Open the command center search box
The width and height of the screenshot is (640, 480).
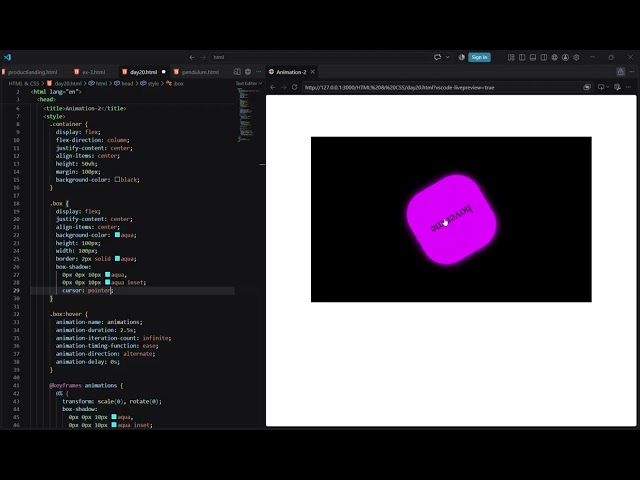[319, 58]
